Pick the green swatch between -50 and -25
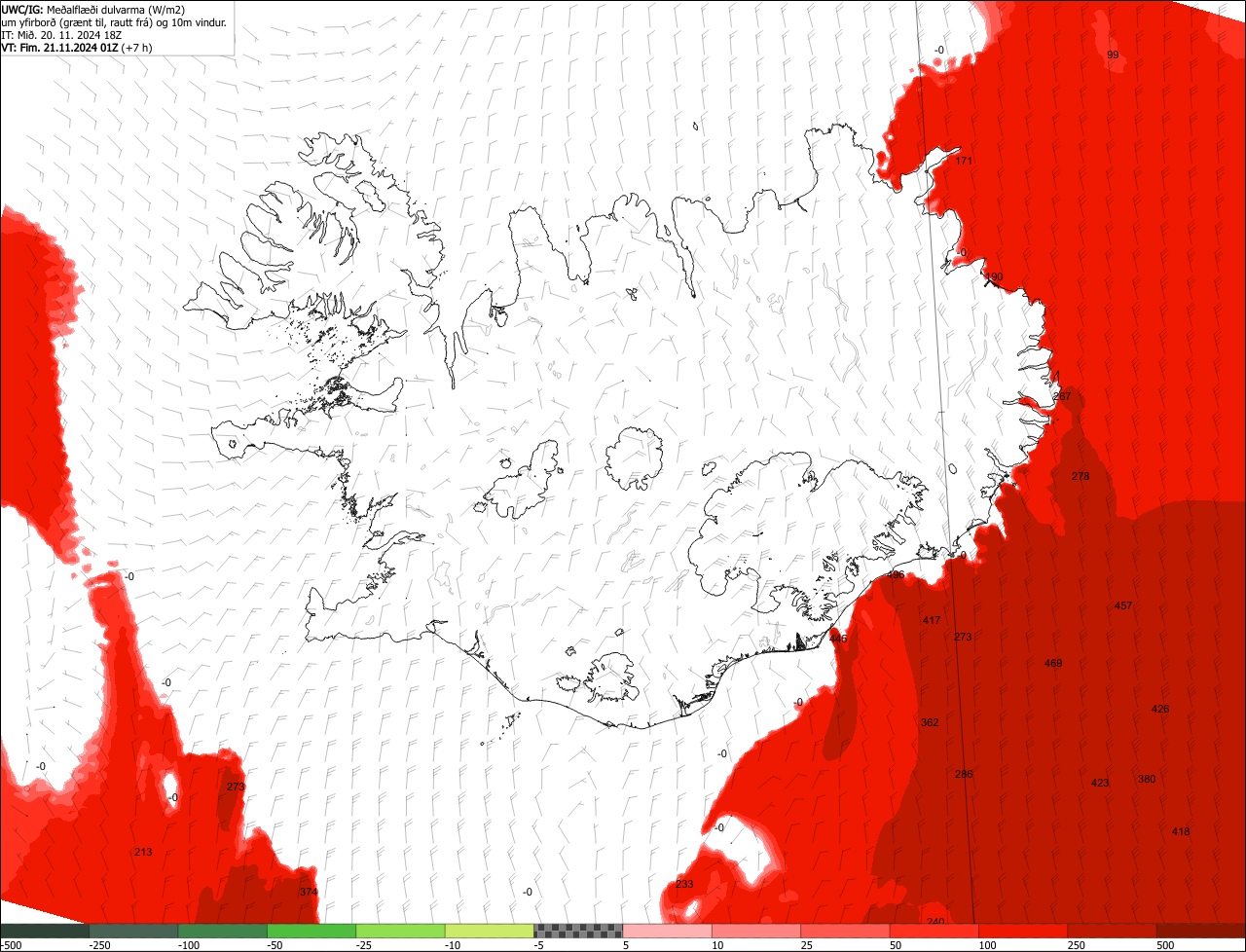This screenshot has height=952, width=1246. [x=311, y=931]
